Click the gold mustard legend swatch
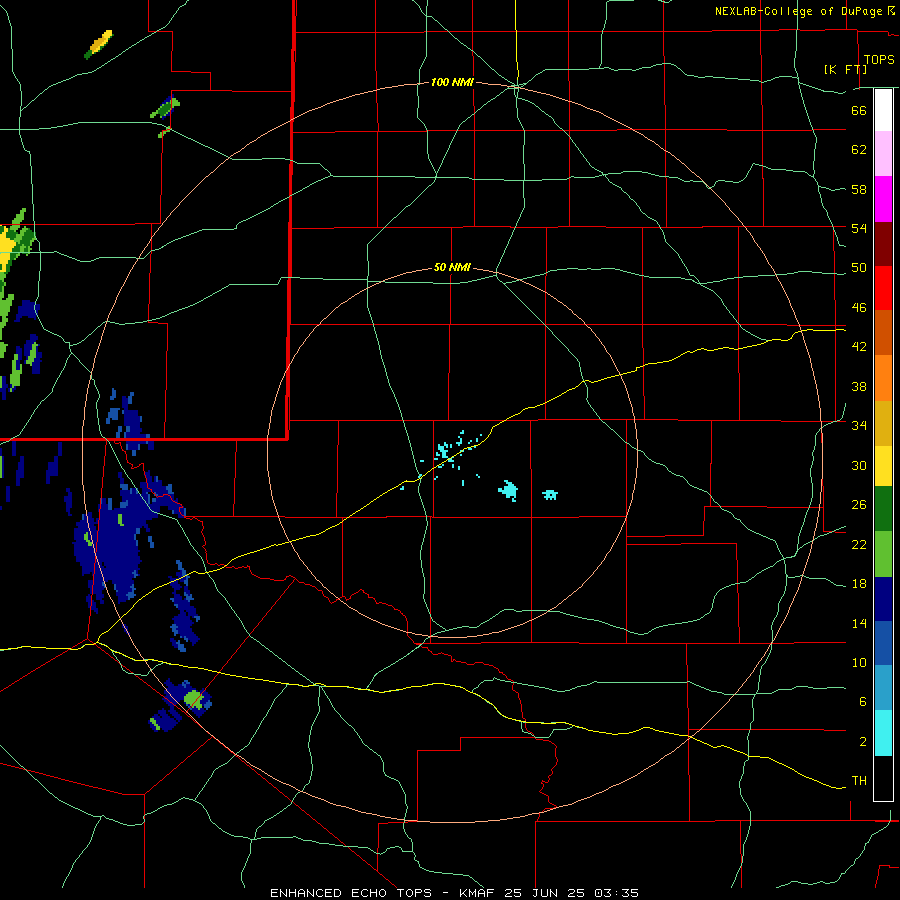Screen dimensions: 900x900 pos(883,424)
